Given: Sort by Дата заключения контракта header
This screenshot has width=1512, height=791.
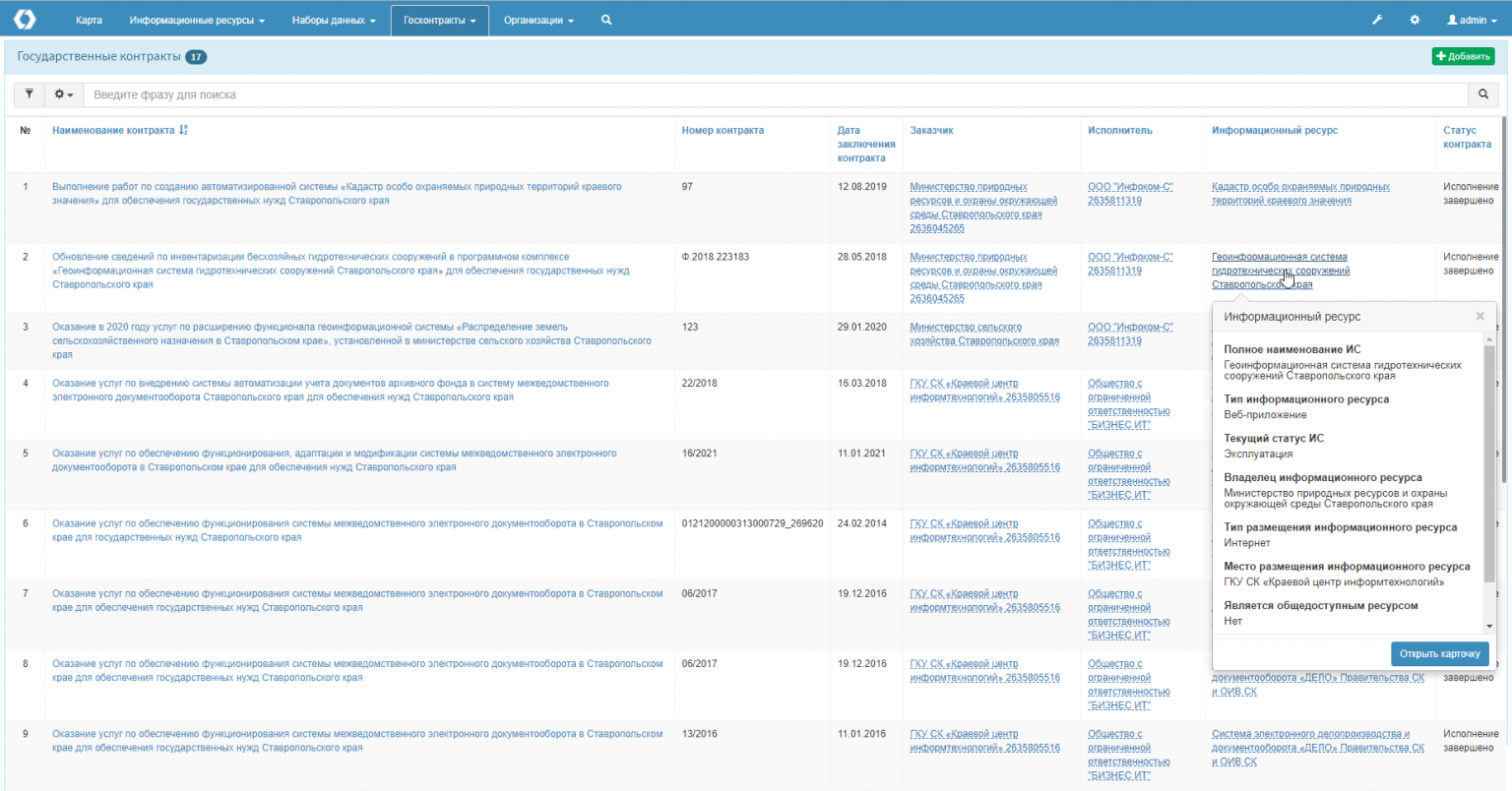Looking at the screenshot, I should click(865, 144).
